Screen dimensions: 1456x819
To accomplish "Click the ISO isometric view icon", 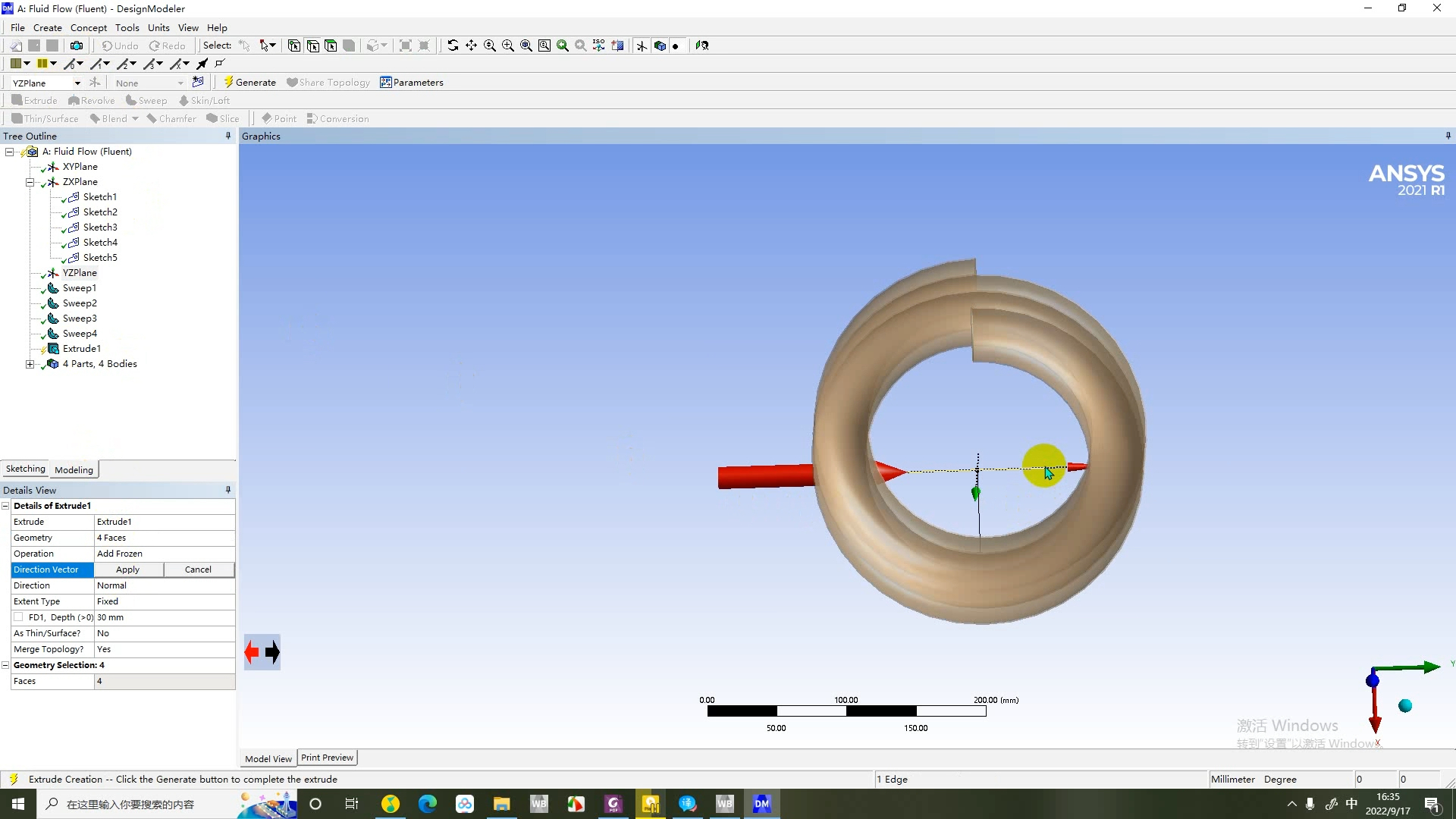I will point(598,45).
